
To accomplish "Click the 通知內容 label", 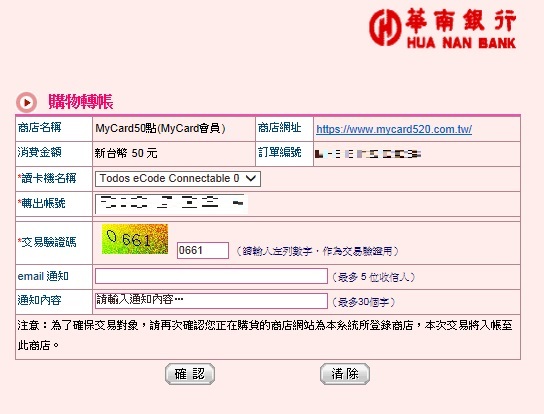I will pyautogui.click(x=40, y=300).
